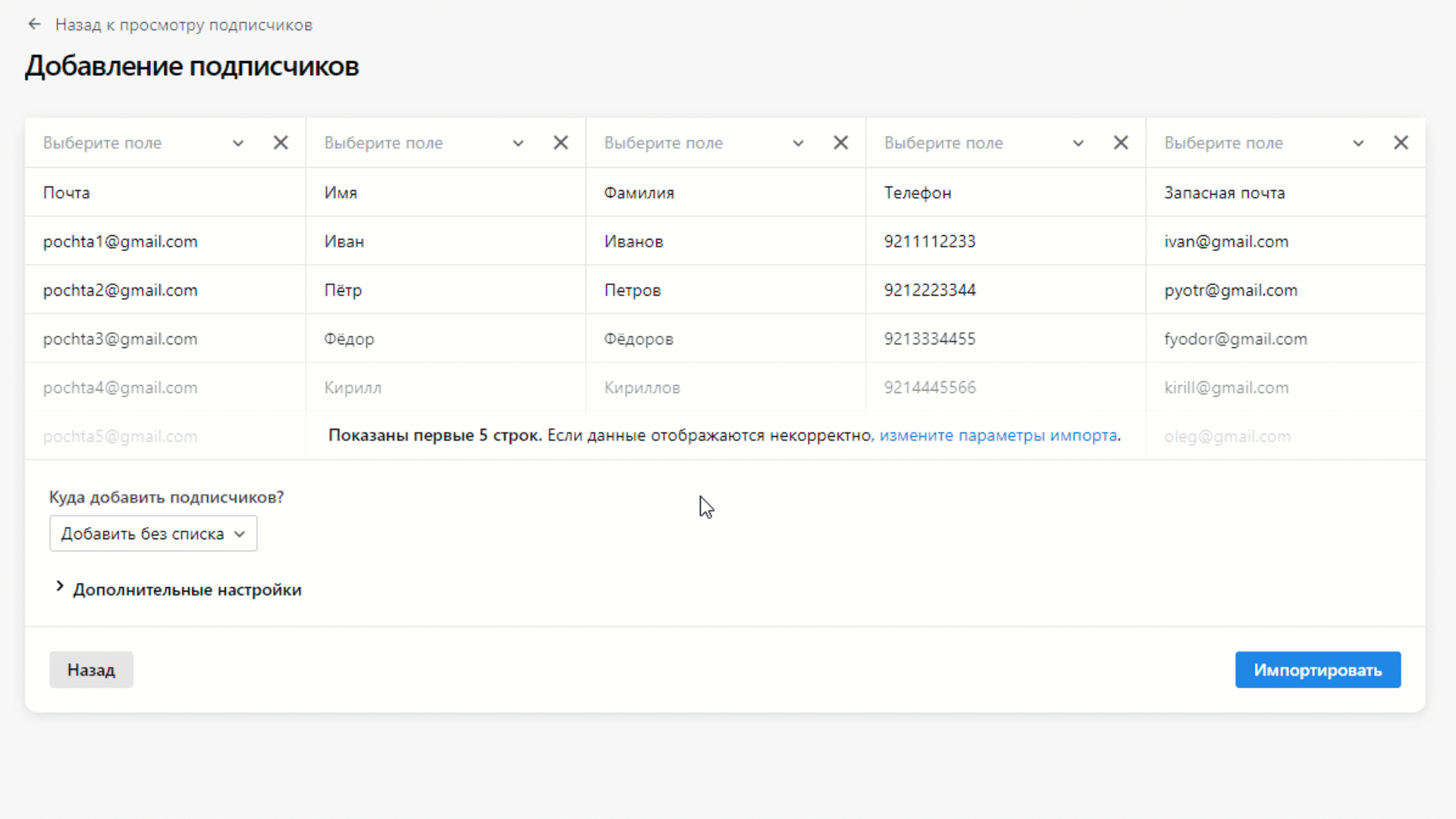Select the pochta1@gmail.com table cell
Viewport: 1456px width, 819px height.
pyautogui.click(x=121, y=241)
